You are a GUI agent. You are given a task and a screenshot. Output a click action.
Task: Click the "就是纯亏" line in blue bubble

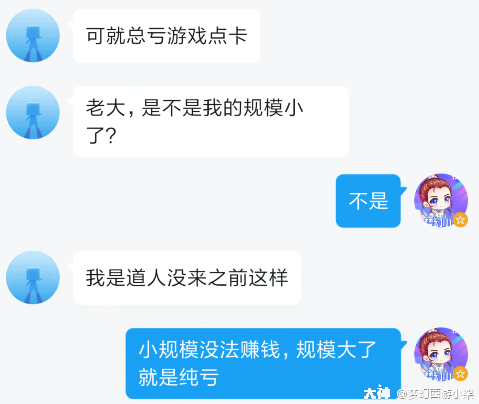(x=179, y=377)
